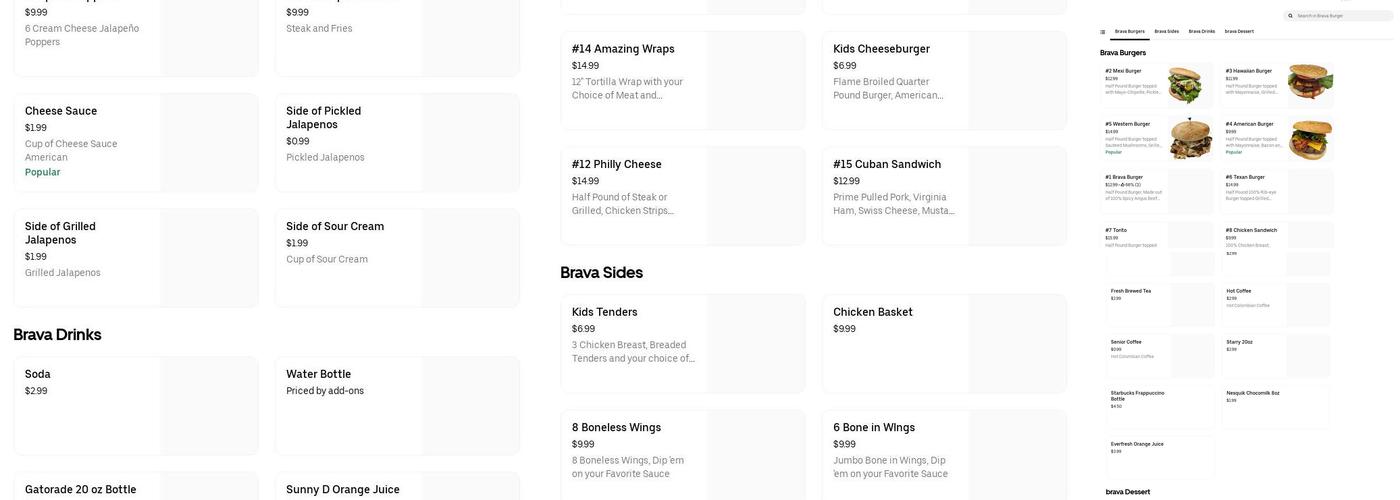Screen dimensions: 1400x500
Task: Open the #3 Hawaiian Burger image
Action: coord(1310,82)
